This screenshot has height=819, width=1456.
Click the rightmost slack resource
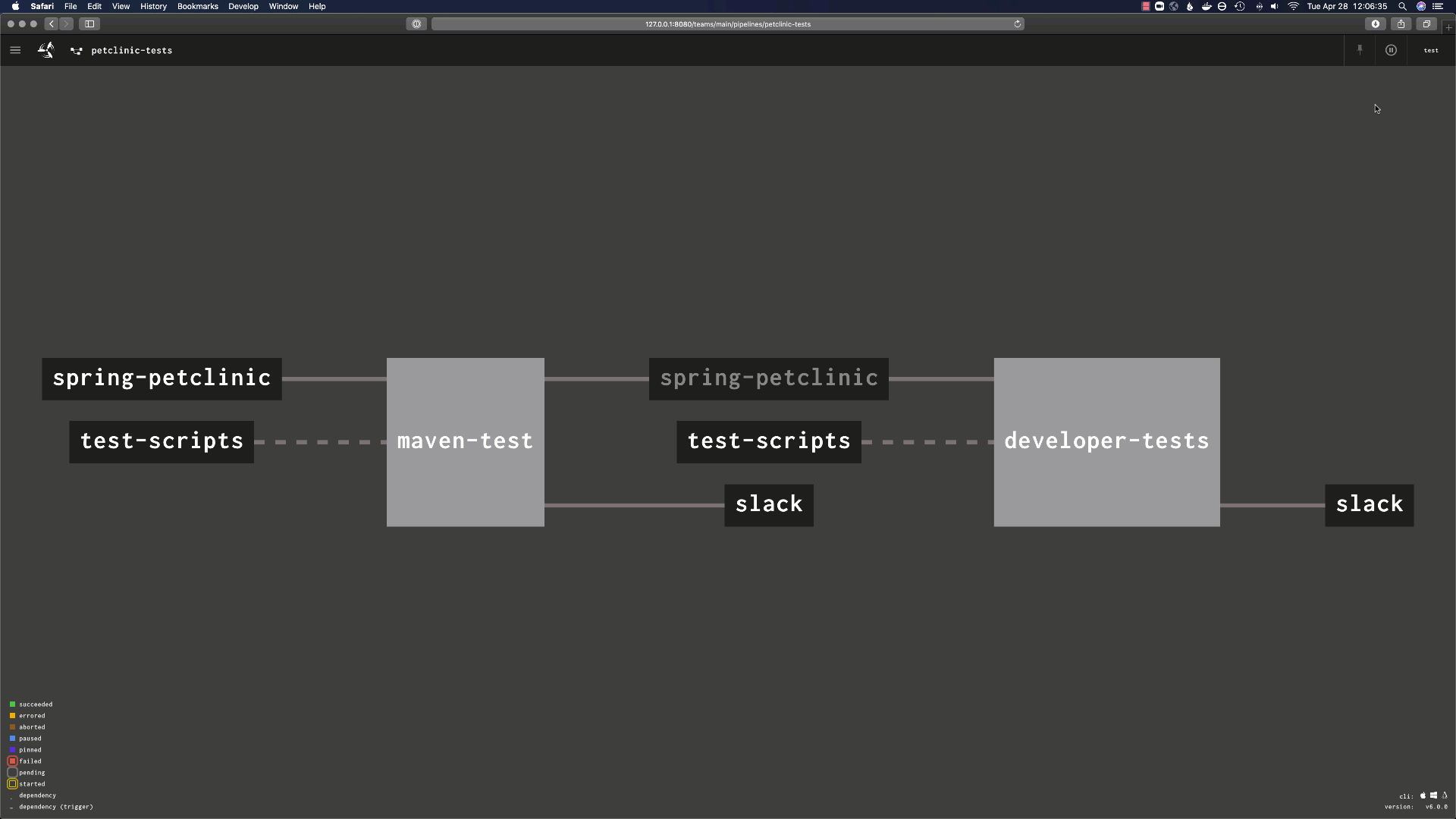(1369, 505)
